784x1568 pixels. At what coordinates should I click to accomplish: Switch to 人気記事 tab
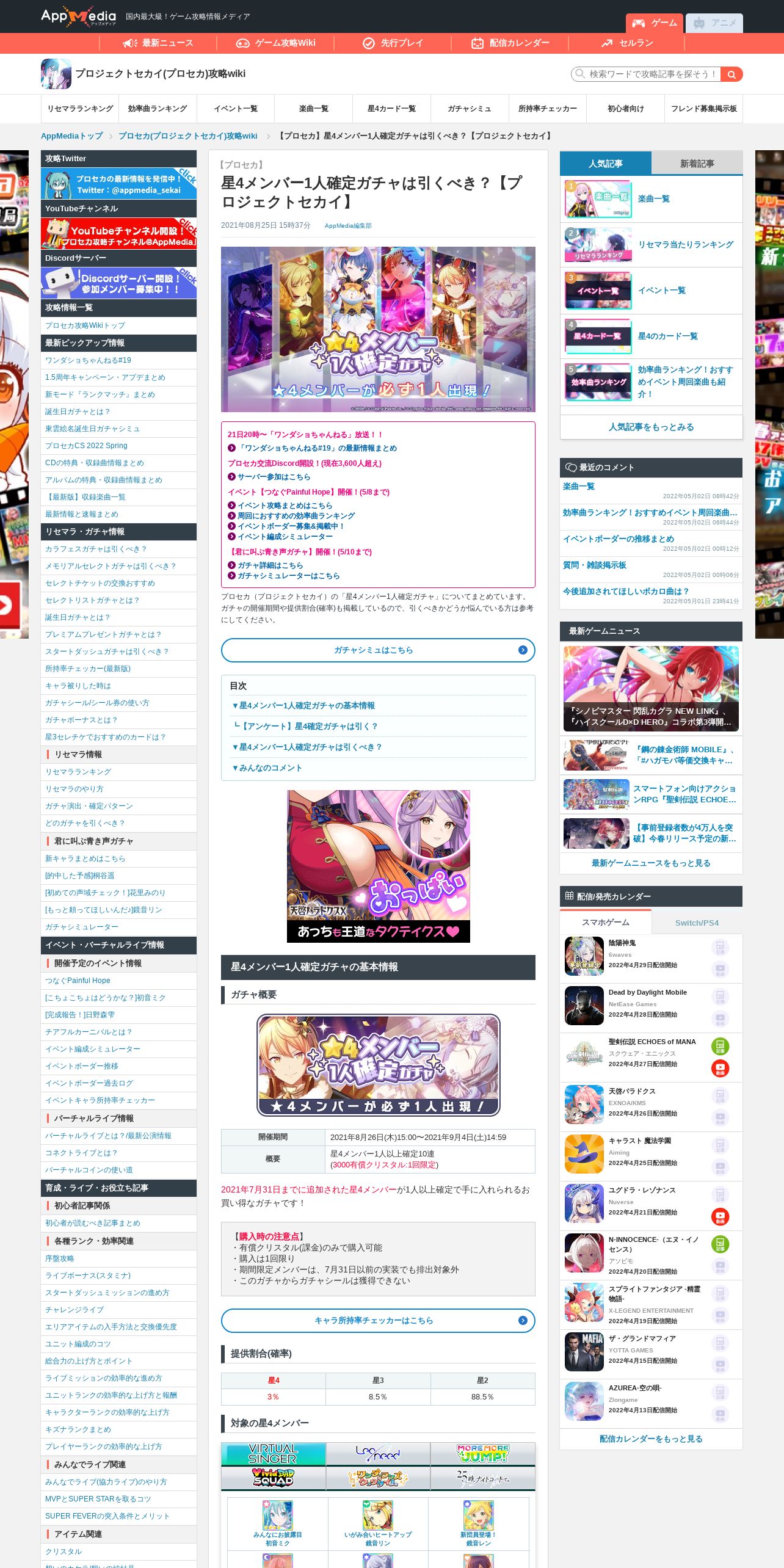(x=606, y=164)
